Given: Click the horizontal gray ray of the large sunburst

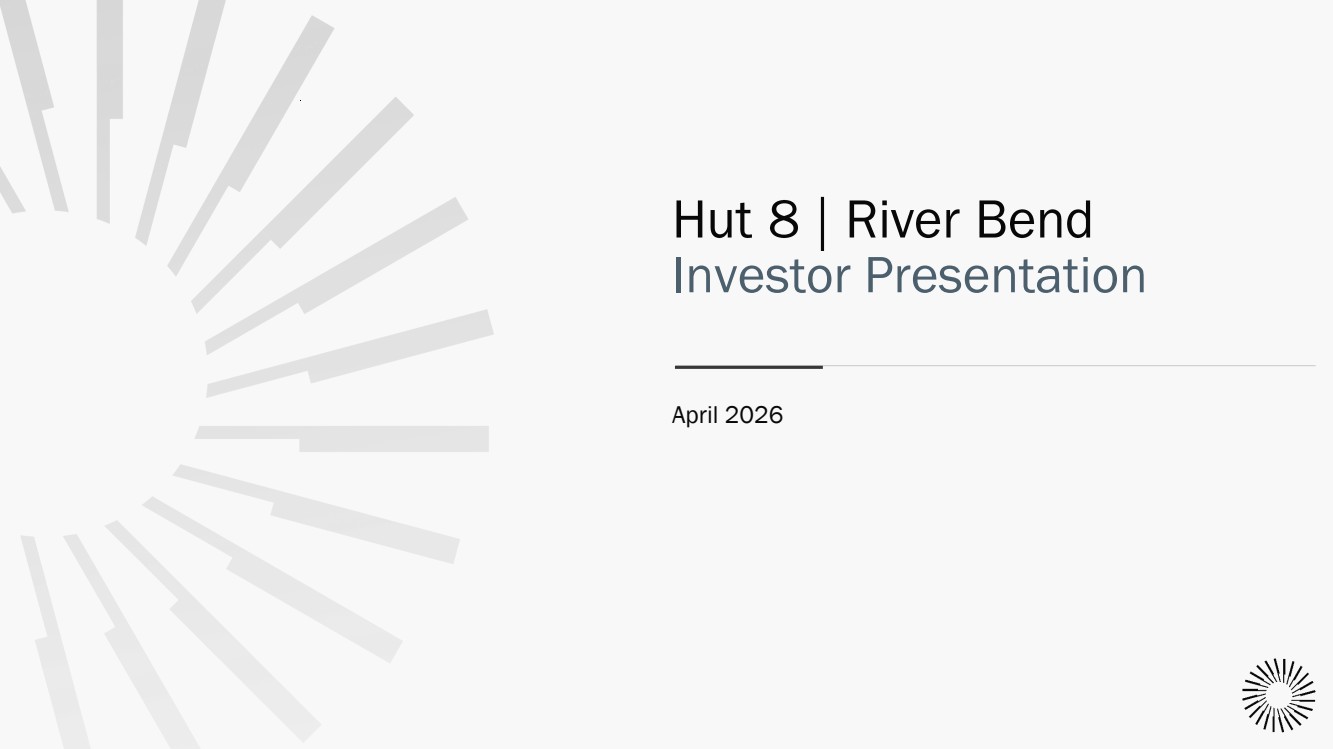Looking at the screenshot, I should point(390,439).
